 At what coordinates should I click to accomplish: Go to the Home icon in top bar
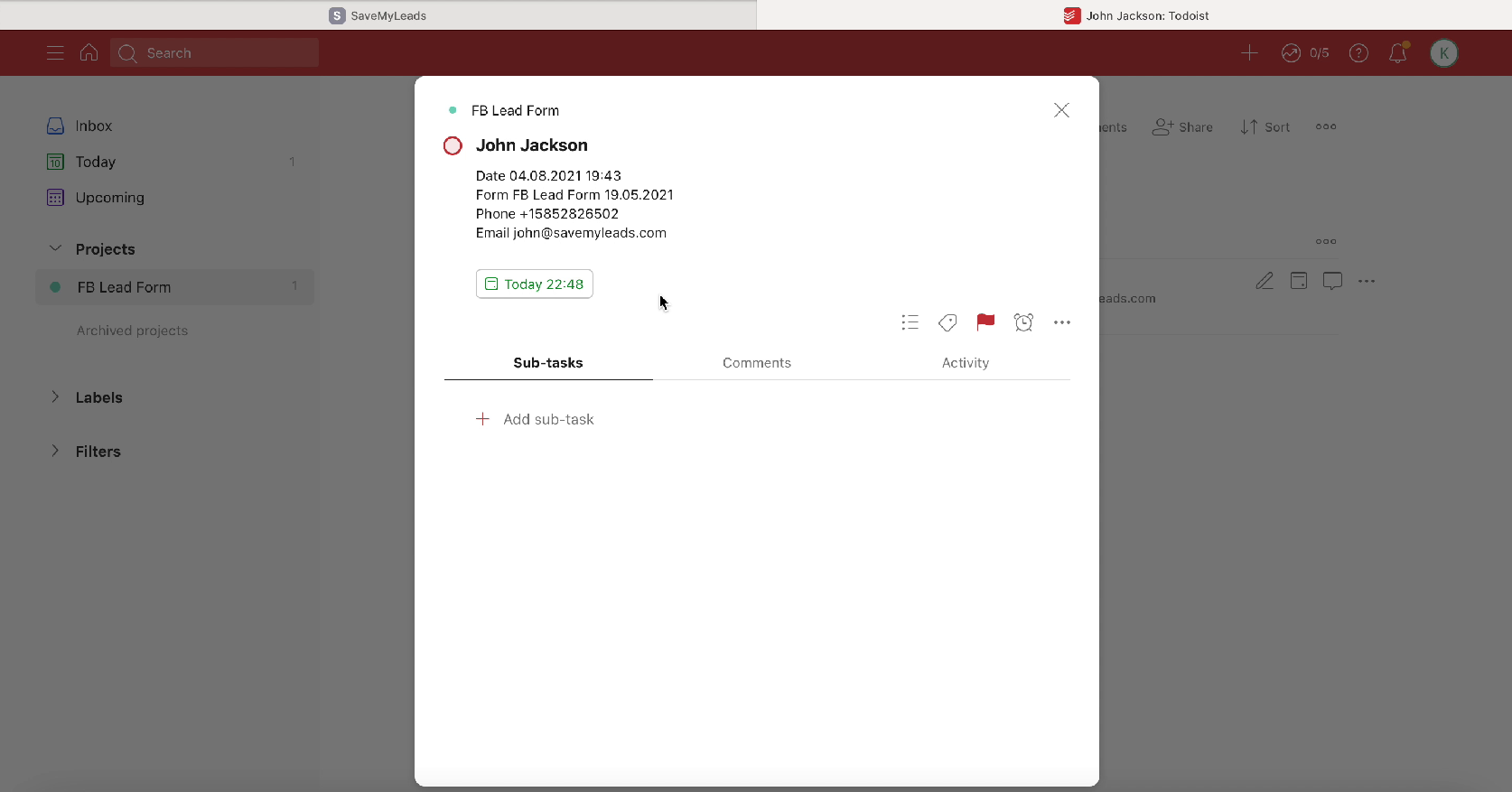pyautogui.click(x=89, y=52)
